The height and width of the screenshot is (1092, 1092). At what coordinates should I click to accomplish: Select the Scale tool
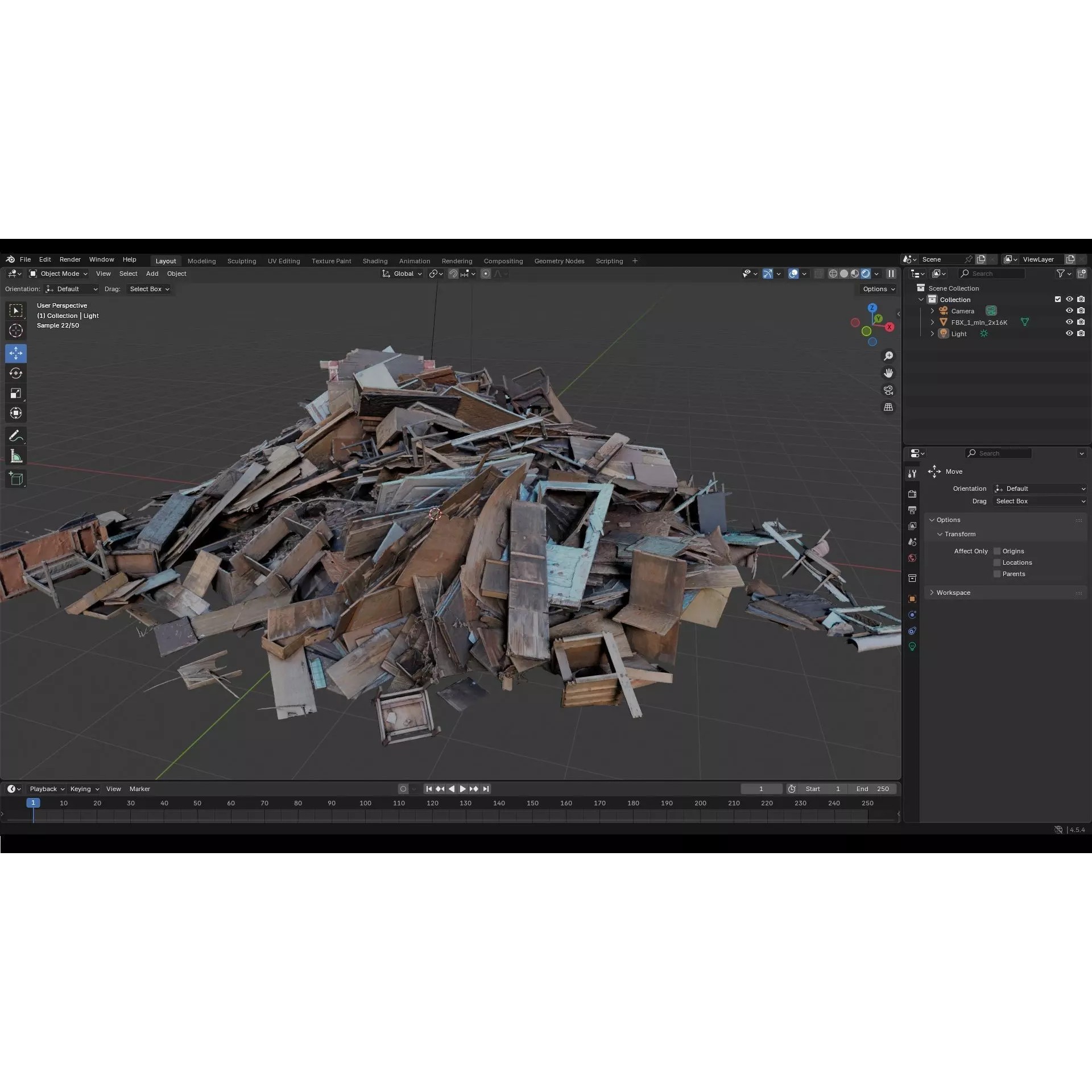16,393
